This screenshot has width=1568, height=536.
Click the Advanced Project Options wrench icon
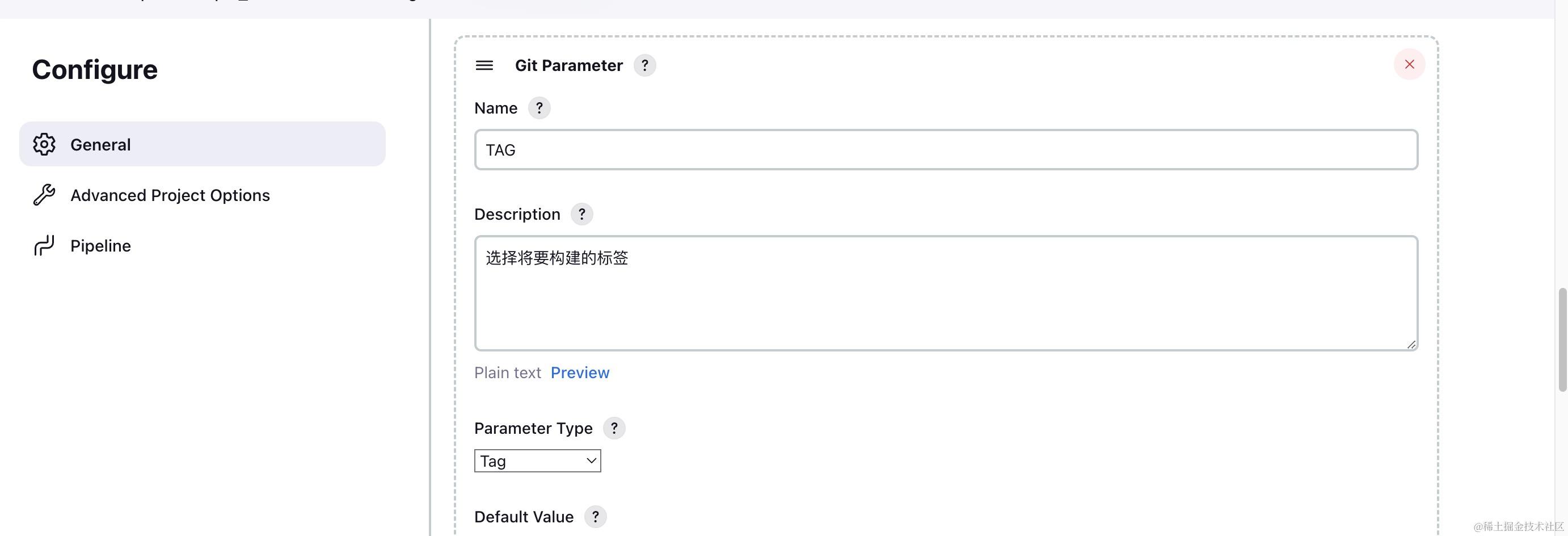(x=44, y=195)
